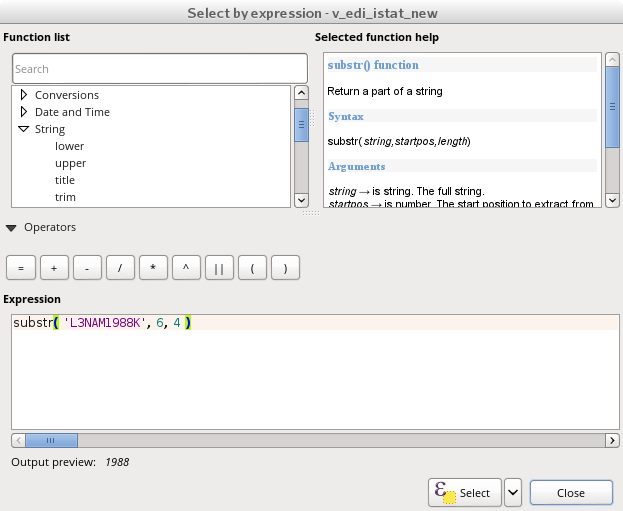Image resolution: width=623 pixels, height=511 pixels.
Task: Insert the concatenation || operator
Action: (x=219, y=268)
